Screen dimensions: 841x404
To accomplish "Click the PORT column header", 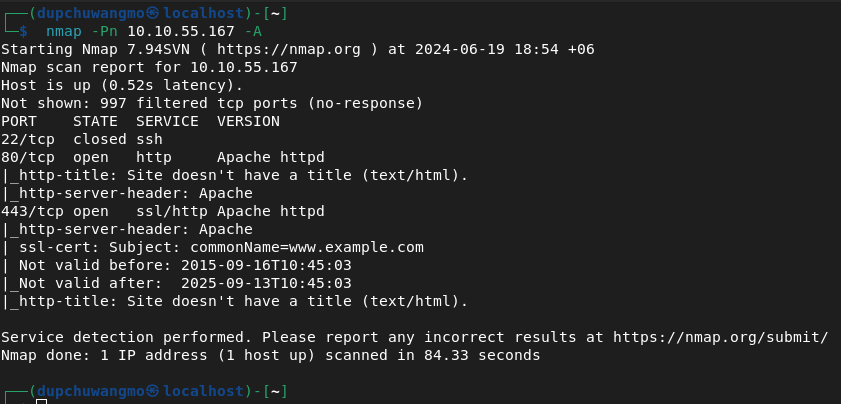I will pos(19,121).
